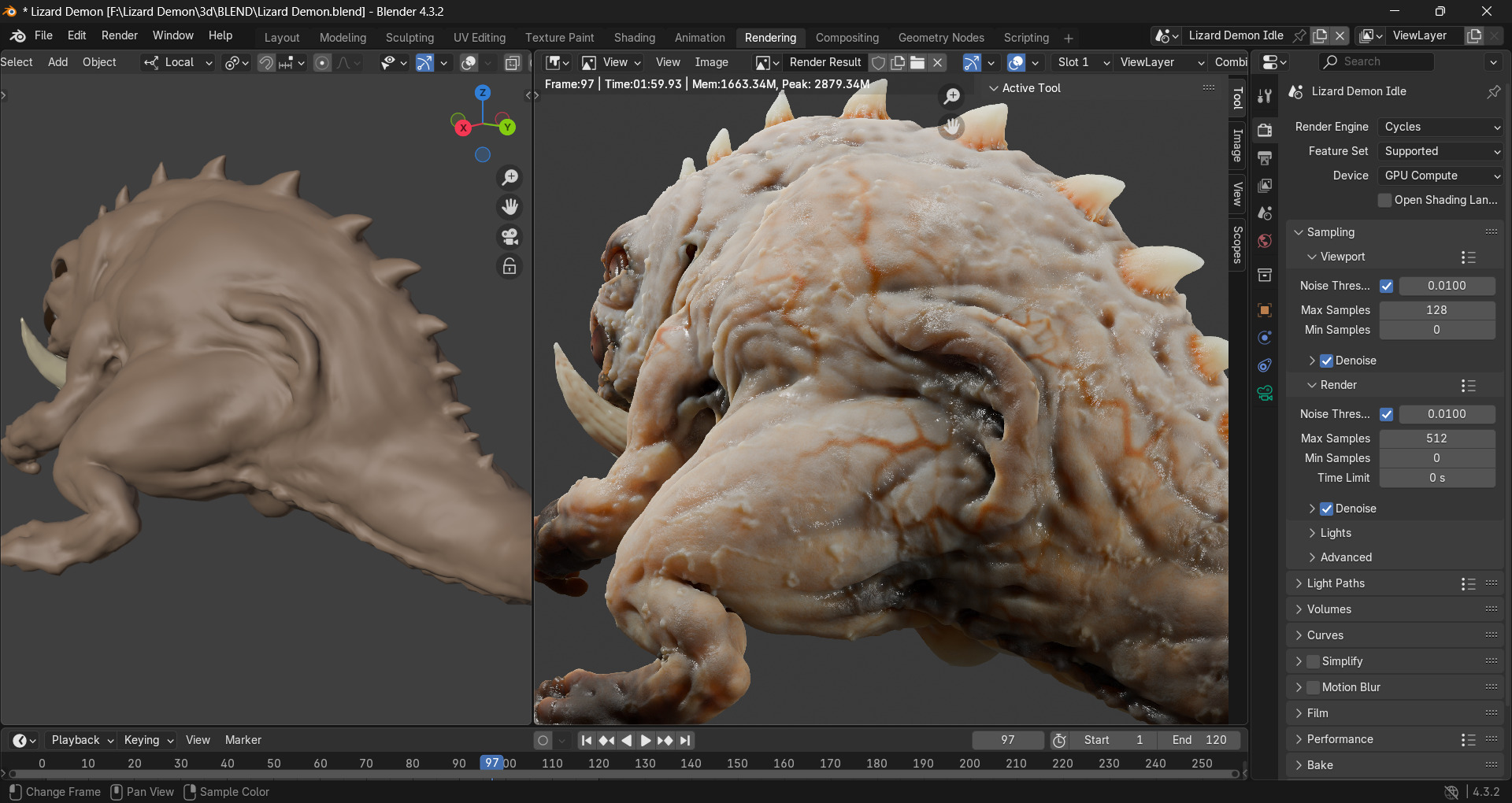1512x803 pixels.
Task: Jump to the next keyframe
Action: 665,740
